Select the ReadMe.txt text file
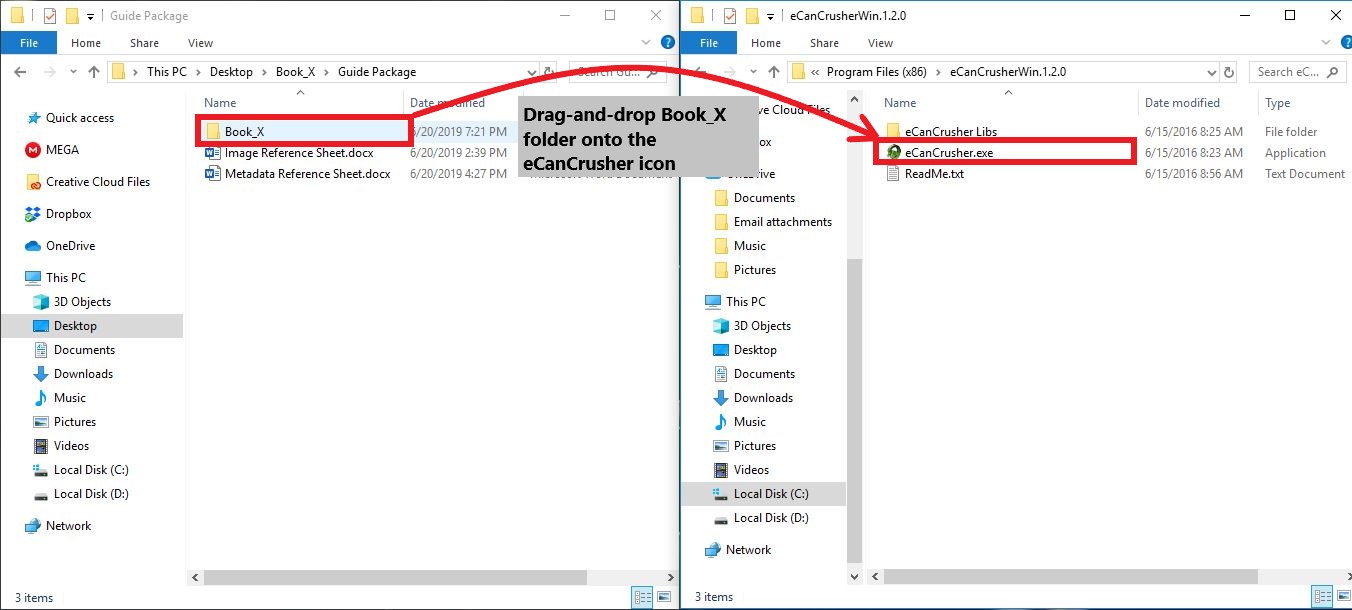This screenshot has width=1352, height=610. point(925,174)
